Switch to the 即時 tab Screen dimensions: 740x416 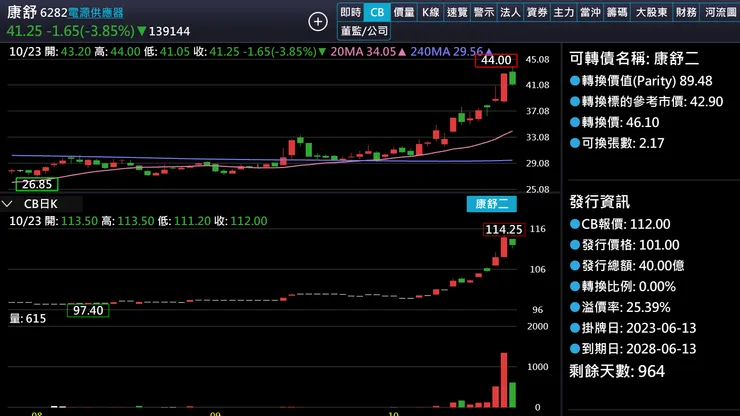[351, 12]
